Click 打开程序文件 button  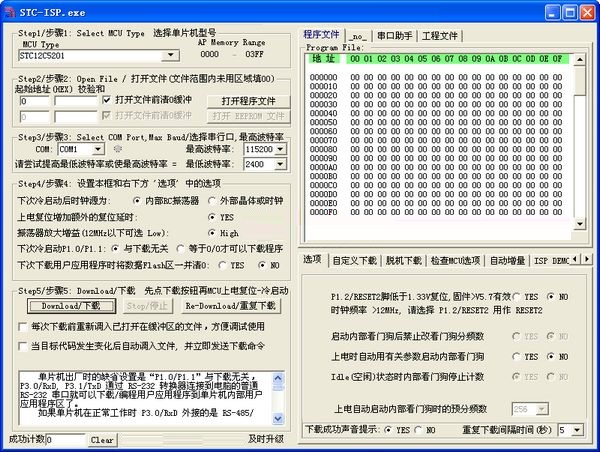click(248, 101)
